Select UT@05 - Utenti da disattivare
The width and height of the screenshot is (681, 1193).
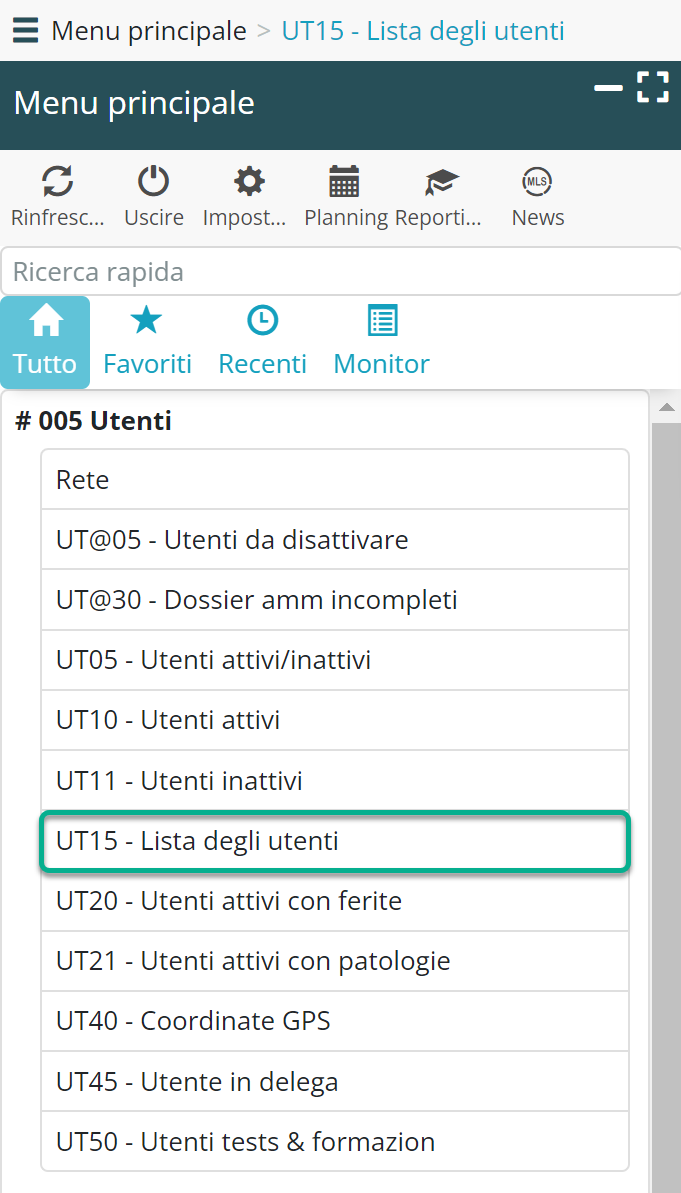coord(334,540)
